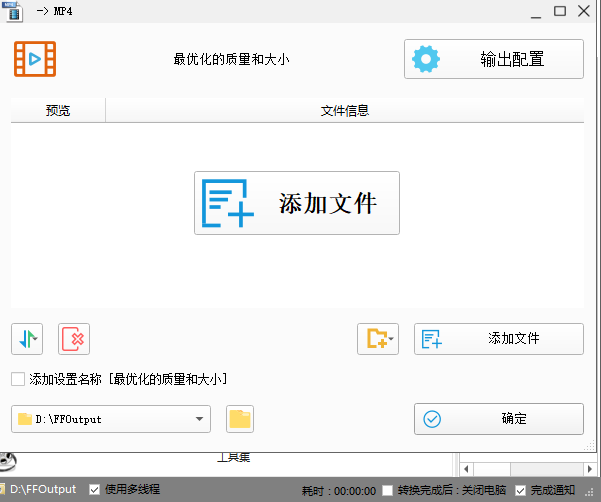
Task: Toggle the 完成通知 checkbox
Action: [520, 490]
